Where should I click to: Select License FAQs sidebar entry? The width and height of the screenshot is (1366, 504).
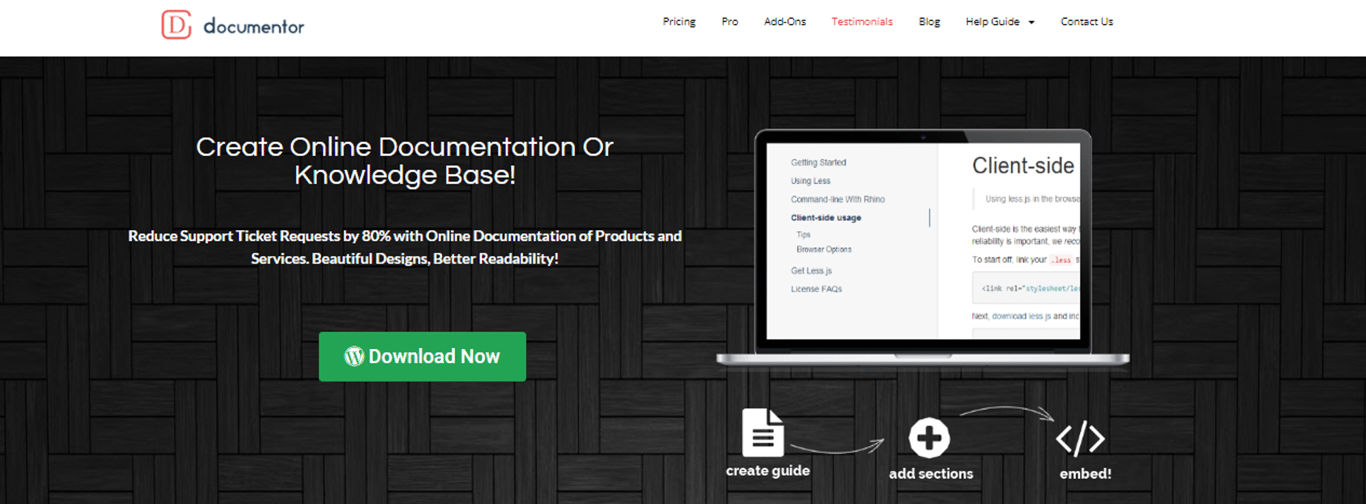click(x=817, y=289)
